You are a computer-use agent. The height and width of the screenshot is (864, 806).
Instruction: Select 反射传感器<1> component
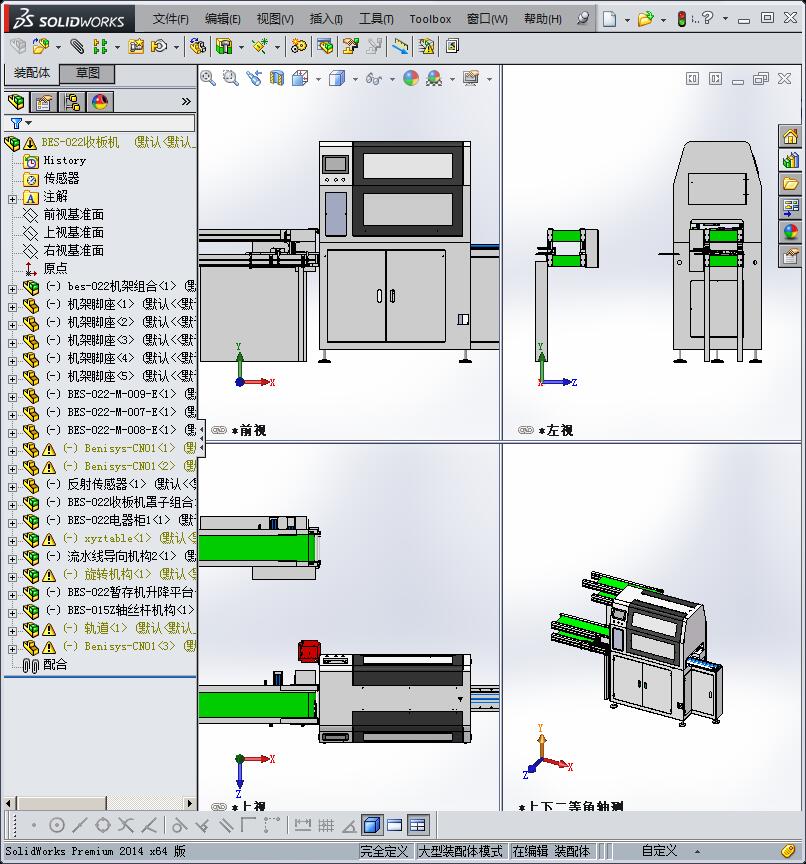pos(106,484)
